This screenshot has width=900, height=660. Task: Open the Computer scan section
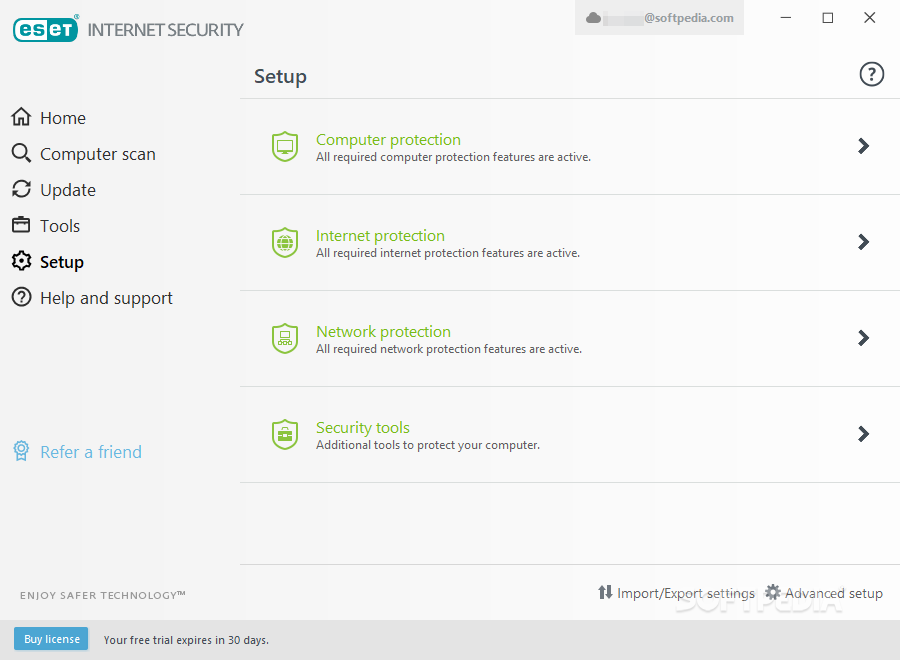[98, 154]
